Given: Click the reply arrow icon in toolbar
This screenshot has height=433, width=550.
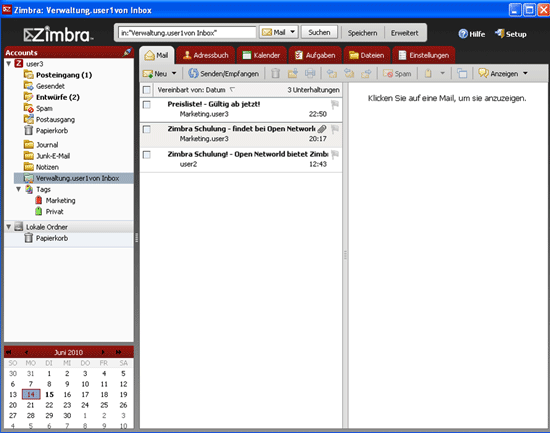Looking at the screenshot, I should pos(331,73).
